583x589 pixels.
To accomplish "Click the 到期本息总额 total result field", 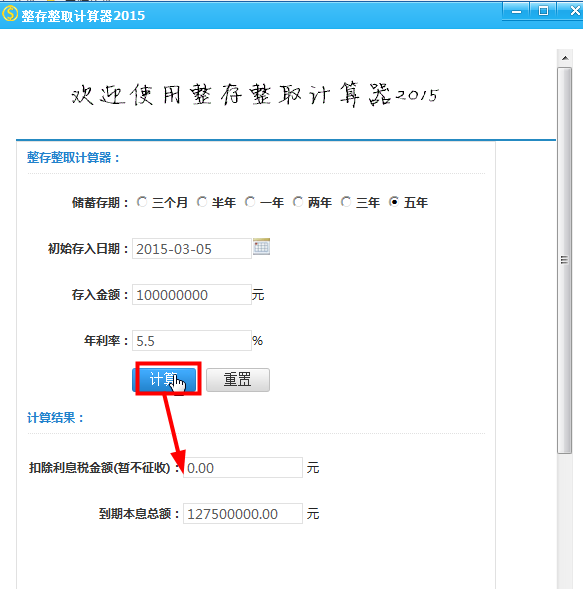I will [x=243, y=513].
